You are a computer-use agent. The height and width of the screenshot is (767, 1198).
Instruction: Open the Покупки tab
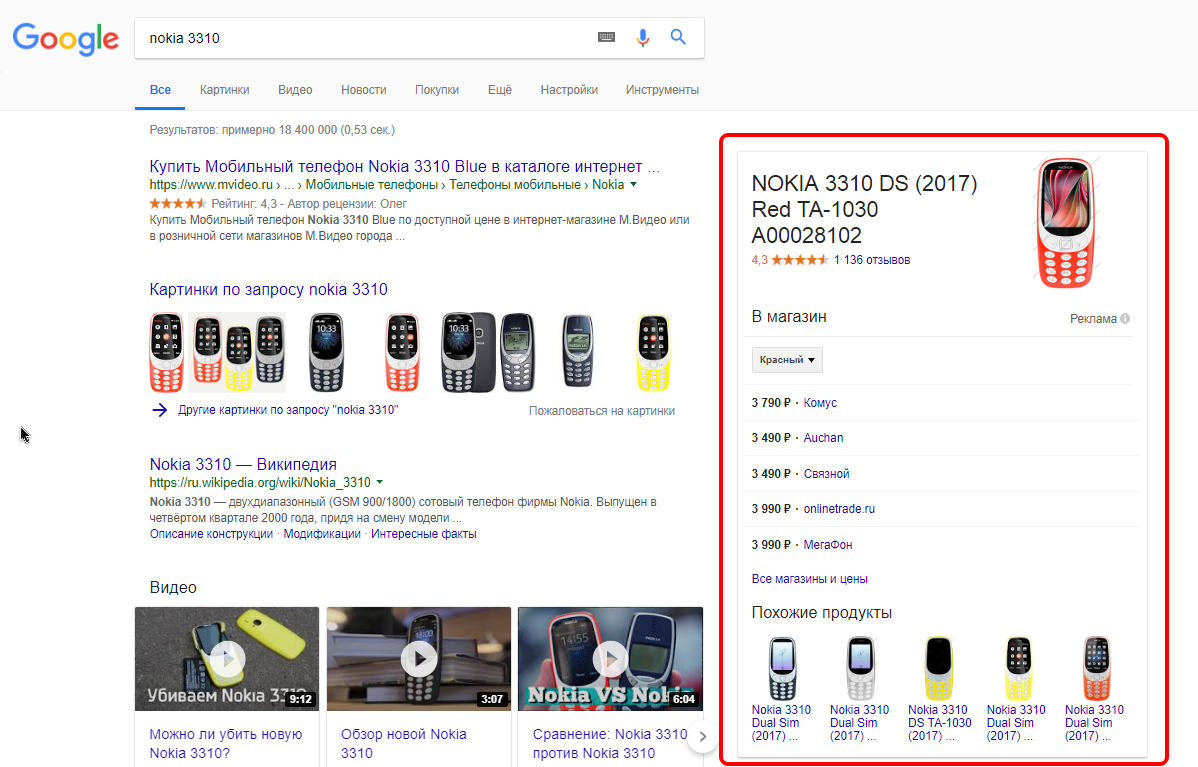(437, 89)
